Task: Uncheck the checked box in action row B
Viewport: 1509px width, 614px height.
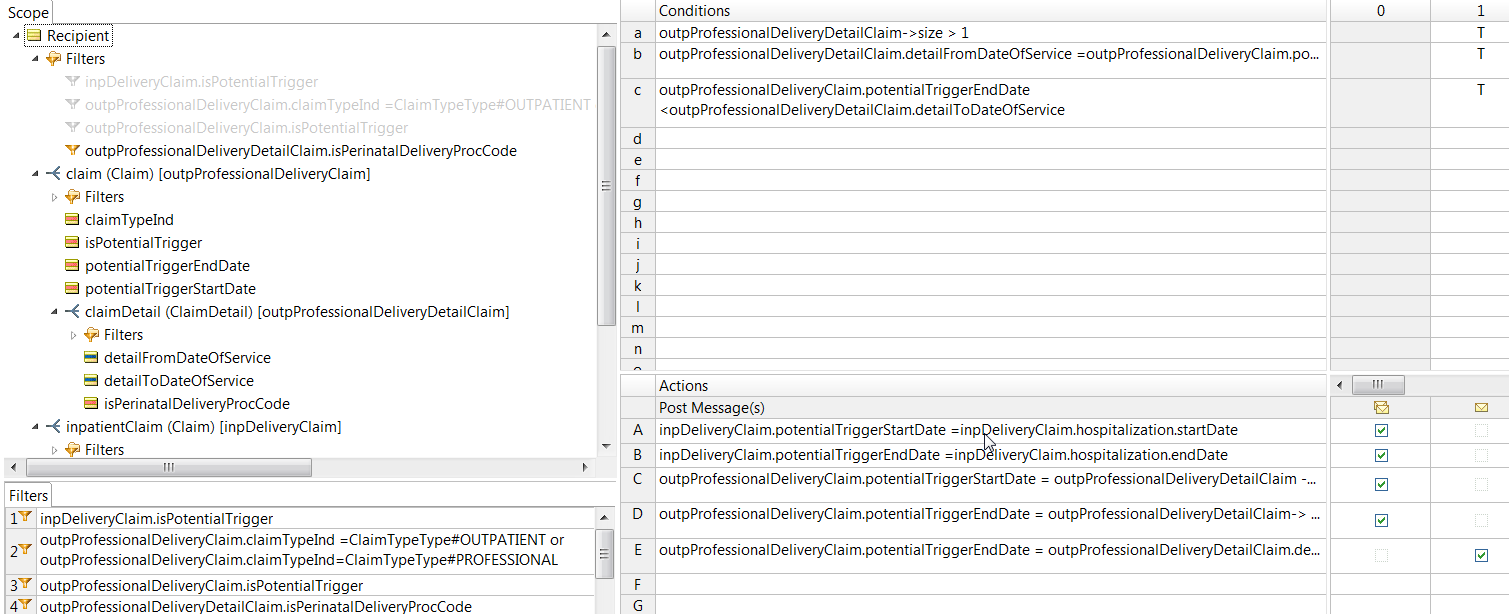Action: [1381, 456]
